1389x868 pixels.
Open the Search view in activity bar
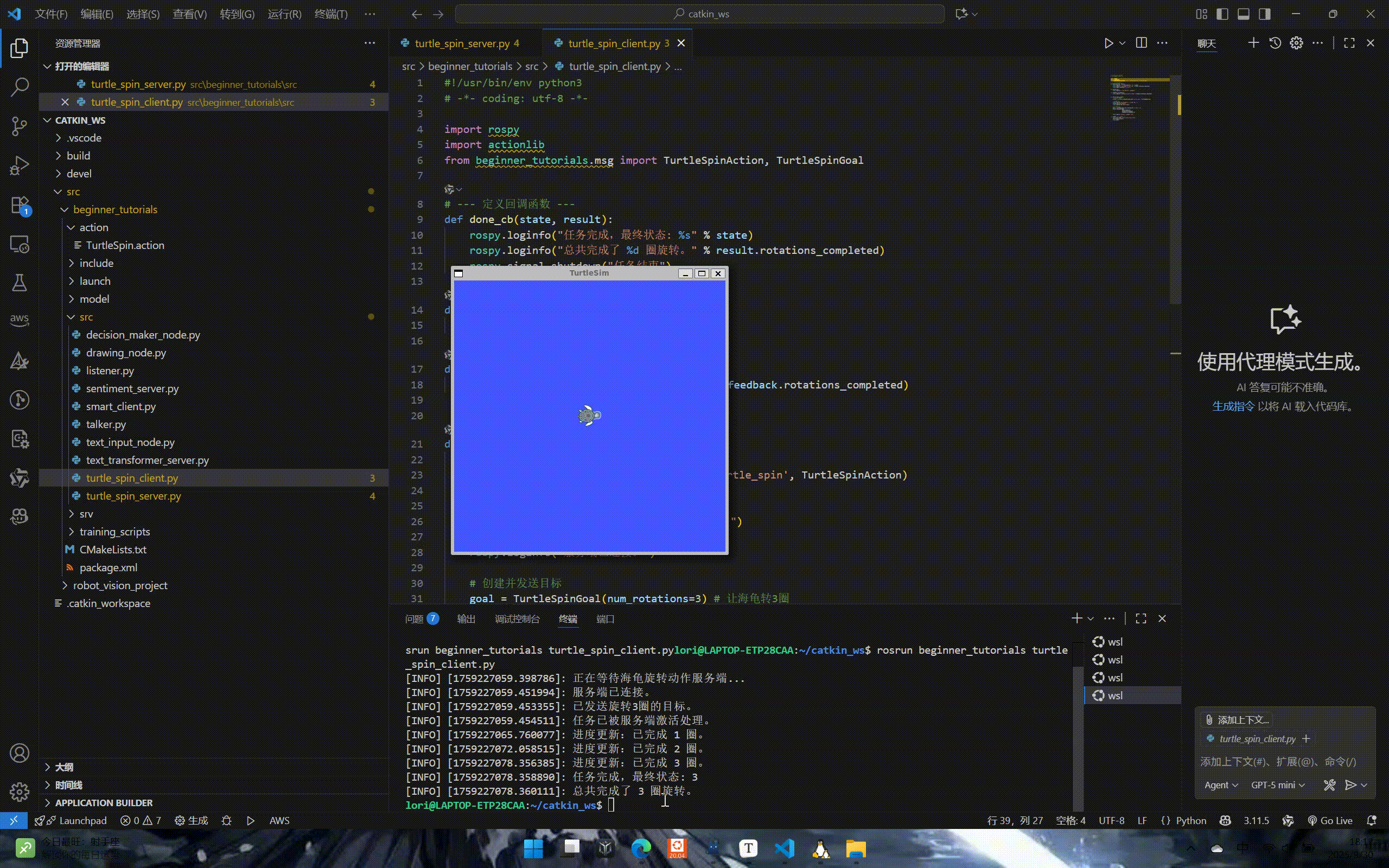(20, 87)
